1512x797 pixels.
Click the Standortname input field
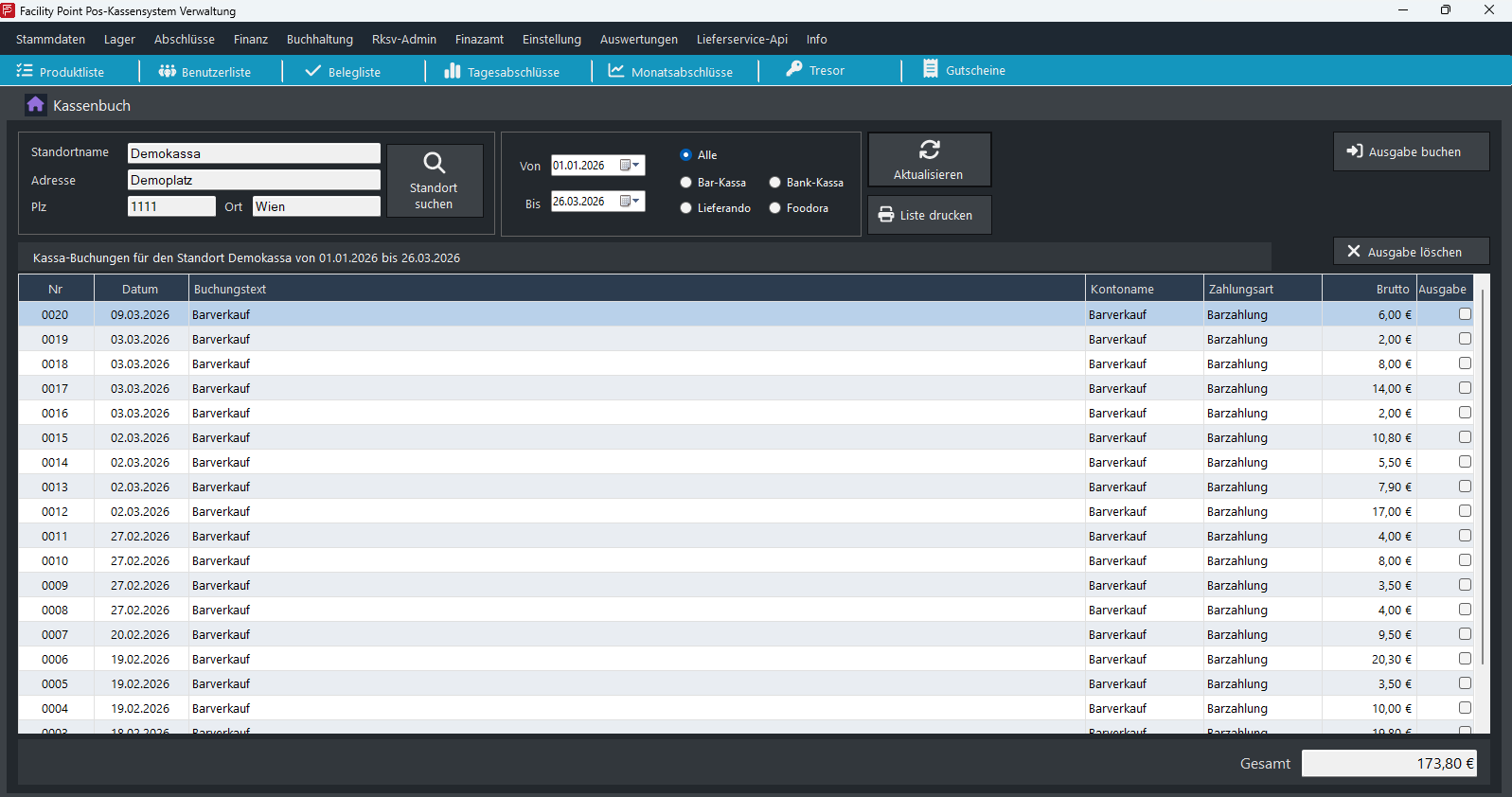(x=254, y=153)
